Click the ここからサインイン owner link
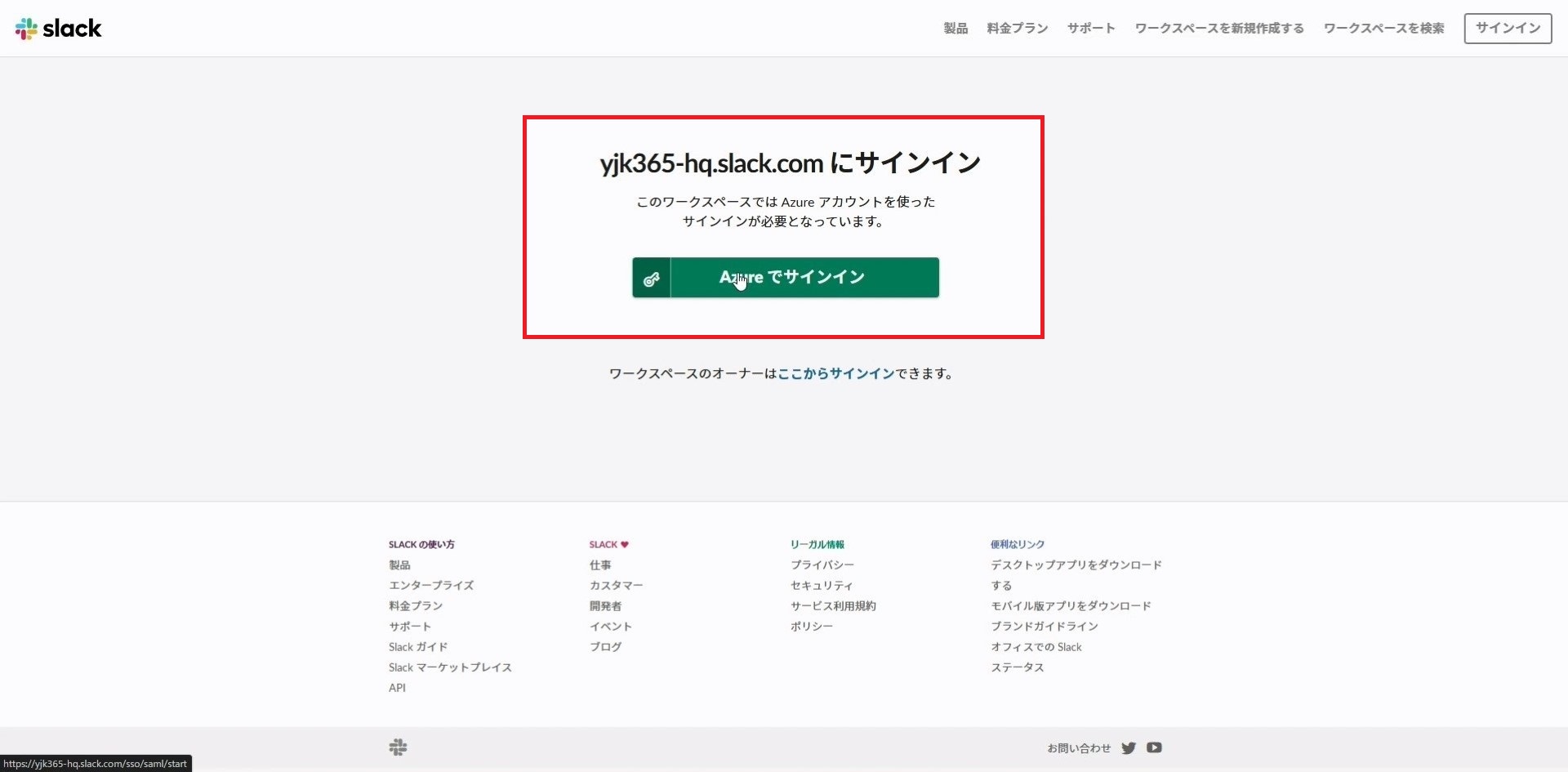Viewport: 1568px width, 772px height. [836, 373]
